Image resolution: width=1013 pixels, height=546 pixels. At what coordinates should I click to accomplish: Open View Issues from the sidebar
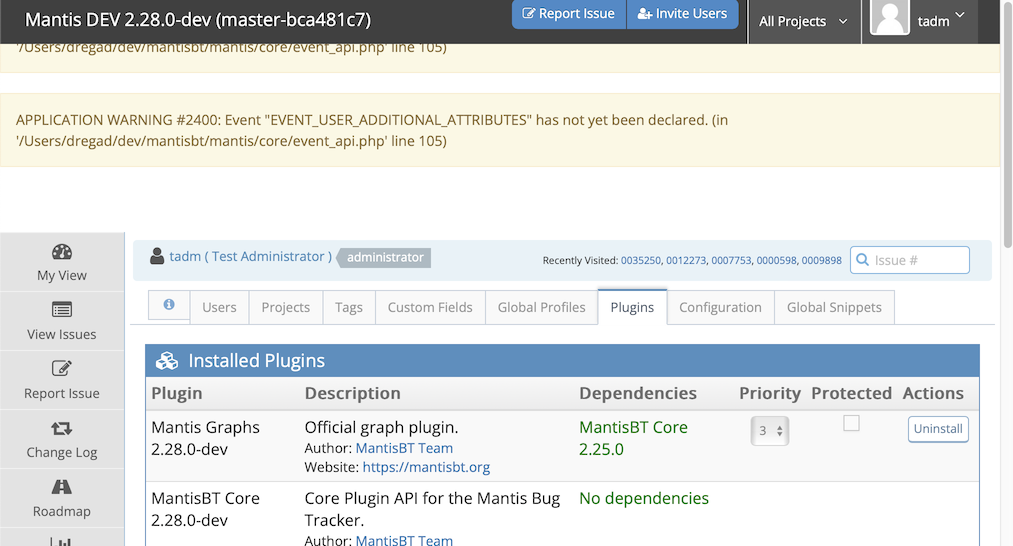(62, 322)
